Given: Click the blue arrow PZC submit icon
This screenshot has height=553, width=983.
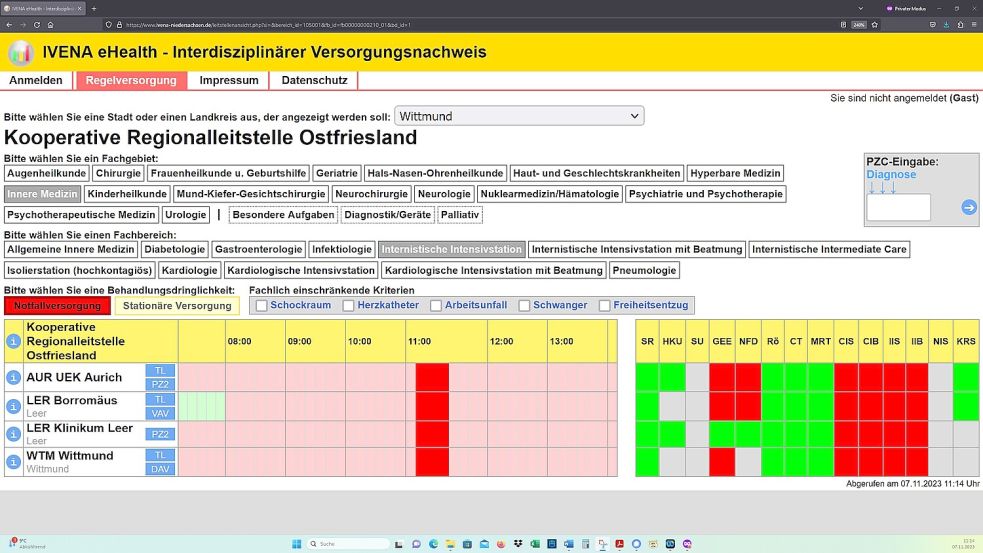Looking at the screenshot, I should [969, 207].
